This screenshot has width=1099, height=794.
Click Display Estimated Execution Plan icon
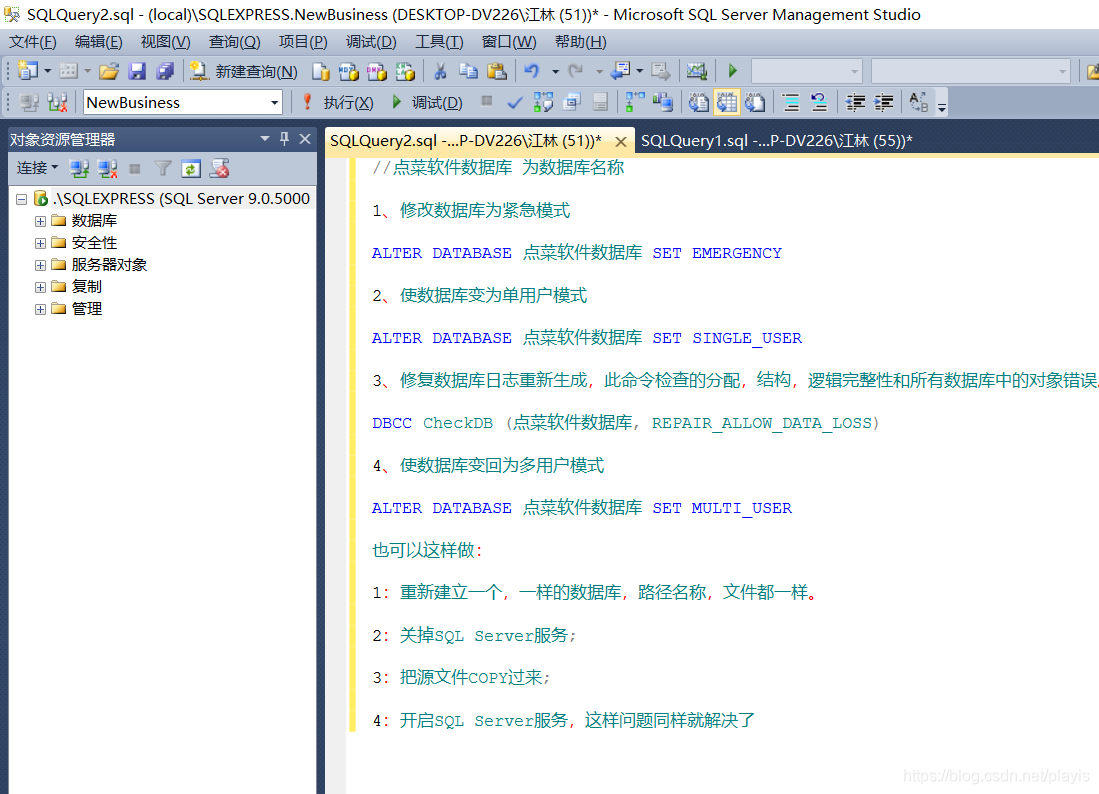(x=543, y=102)
